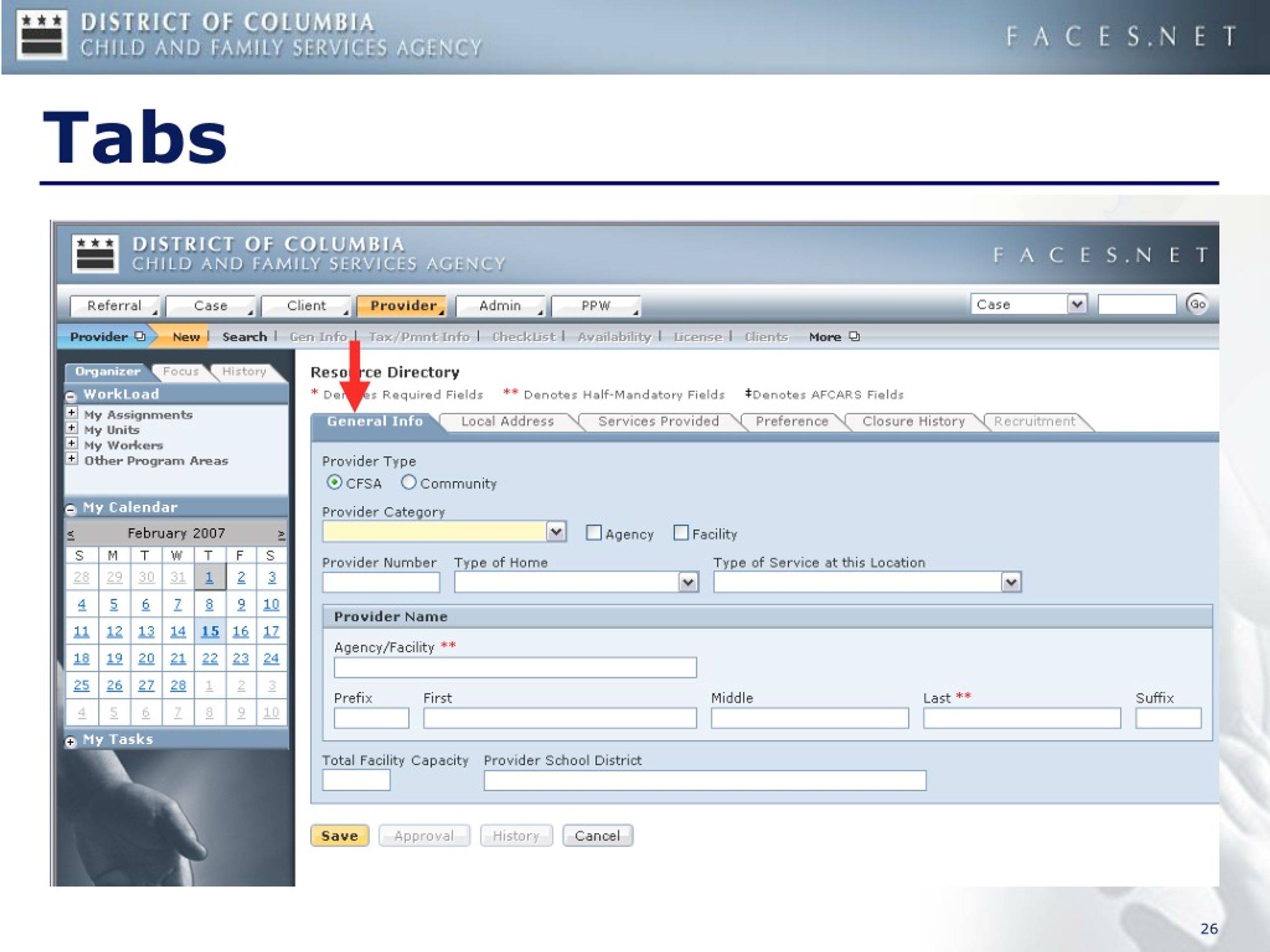
Task: Switch to the Closure History tab
Action: (913, 421)
